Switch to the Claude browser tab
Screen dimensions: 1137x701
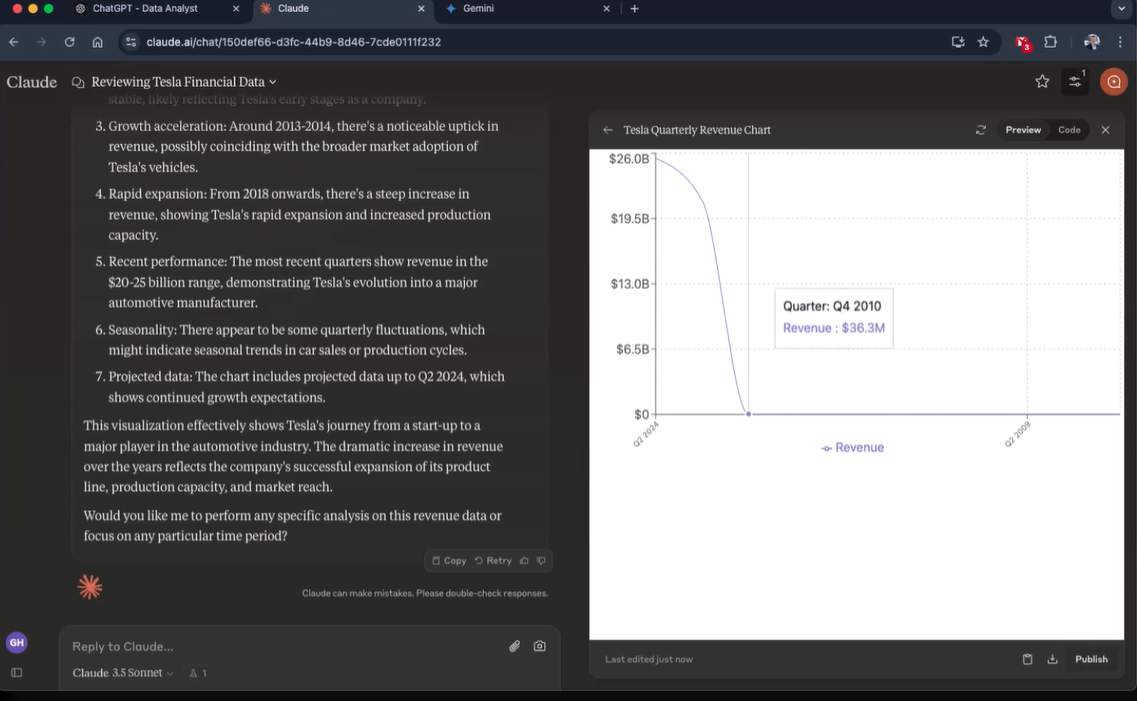click(343, 9)
